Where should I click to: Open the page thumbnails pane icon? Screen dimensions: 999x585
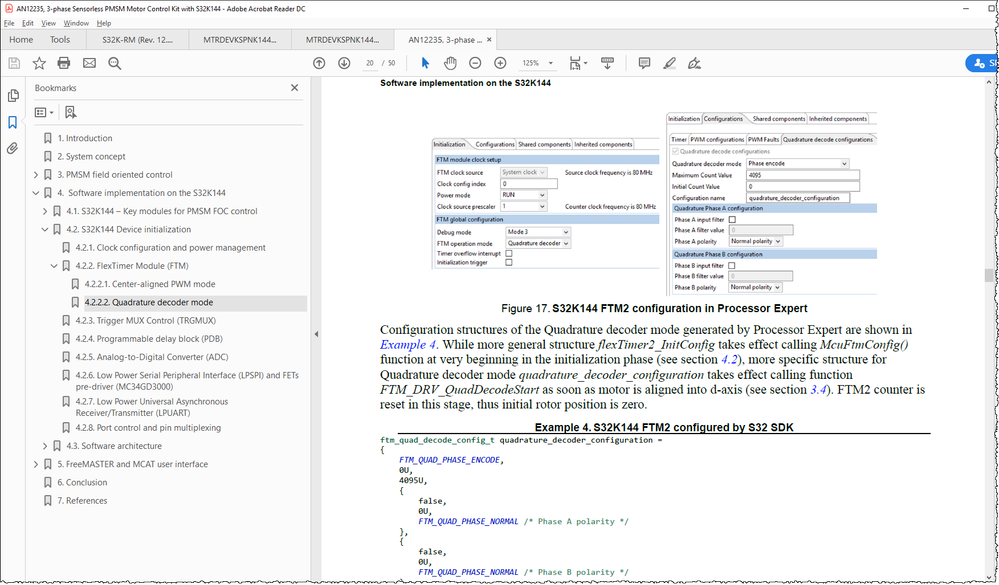(13, 96)
